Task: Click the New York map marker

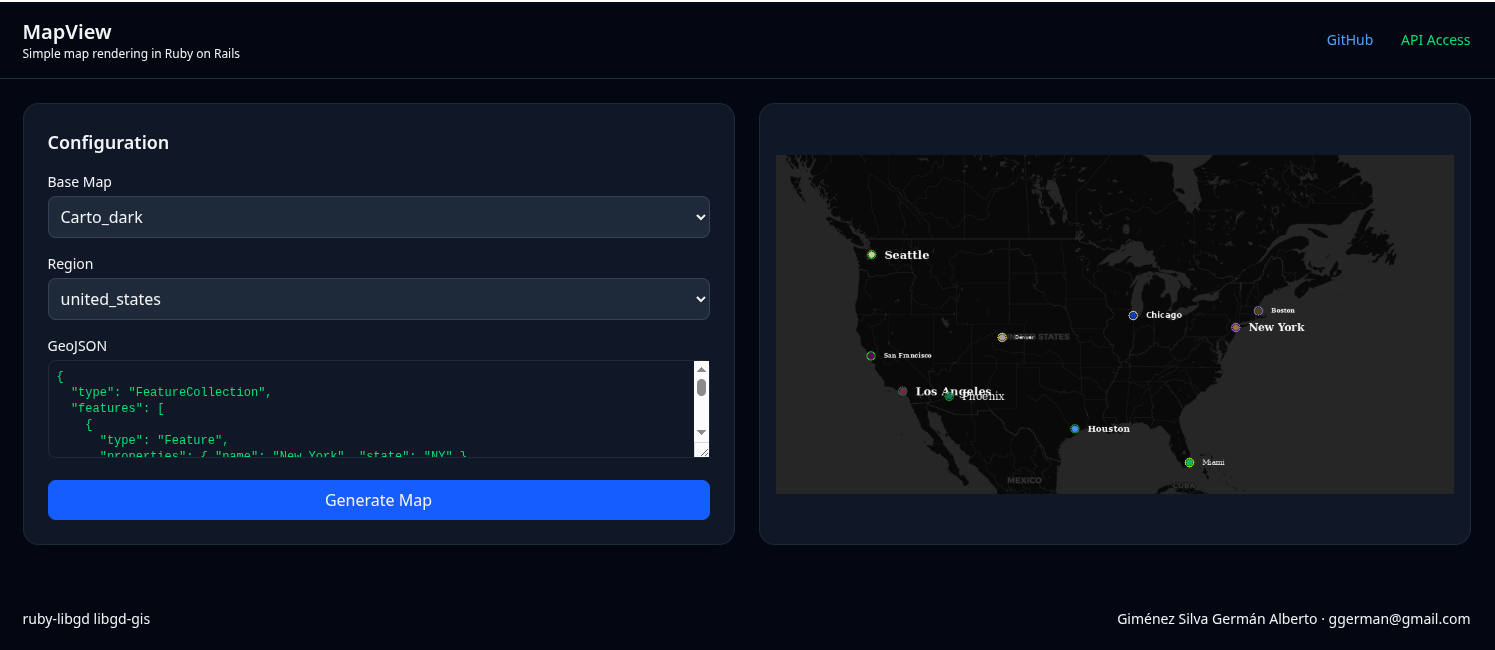Action: coord(1236,327)
